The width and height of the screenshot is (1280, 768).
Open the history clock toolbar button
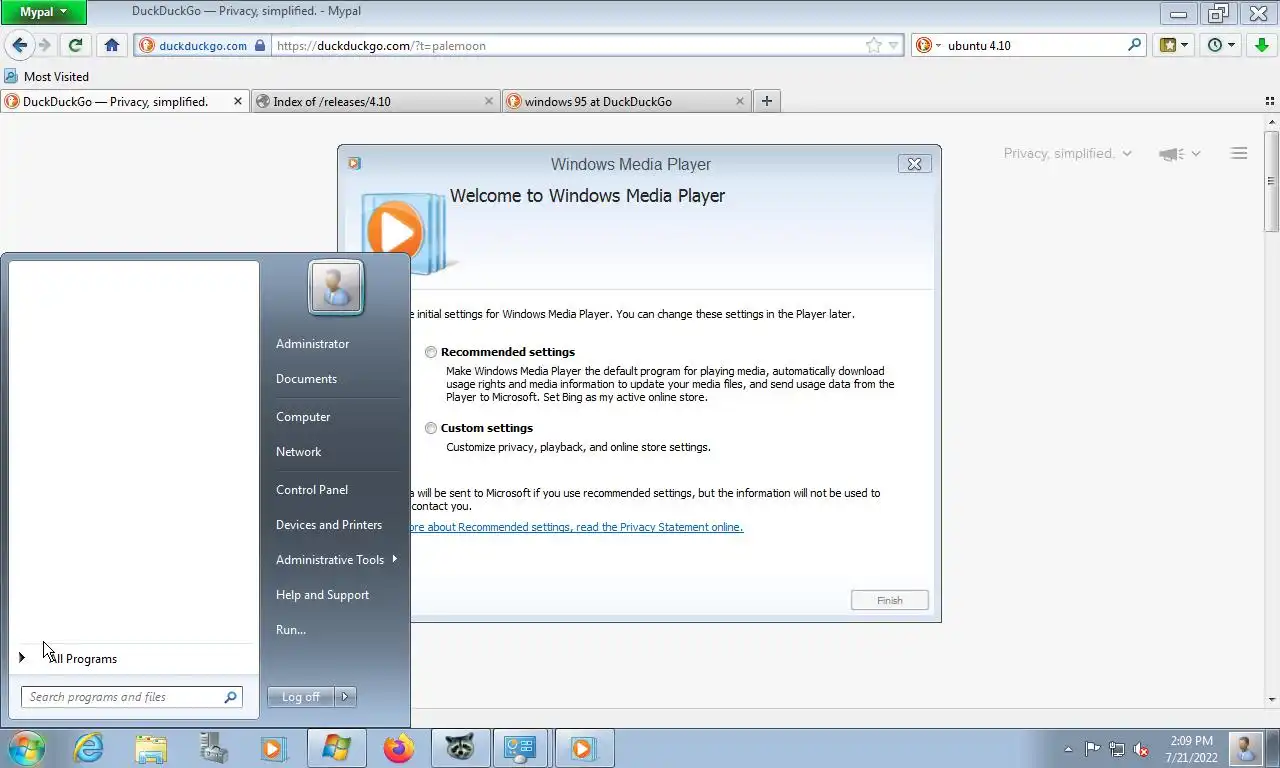click(1220, 45)
